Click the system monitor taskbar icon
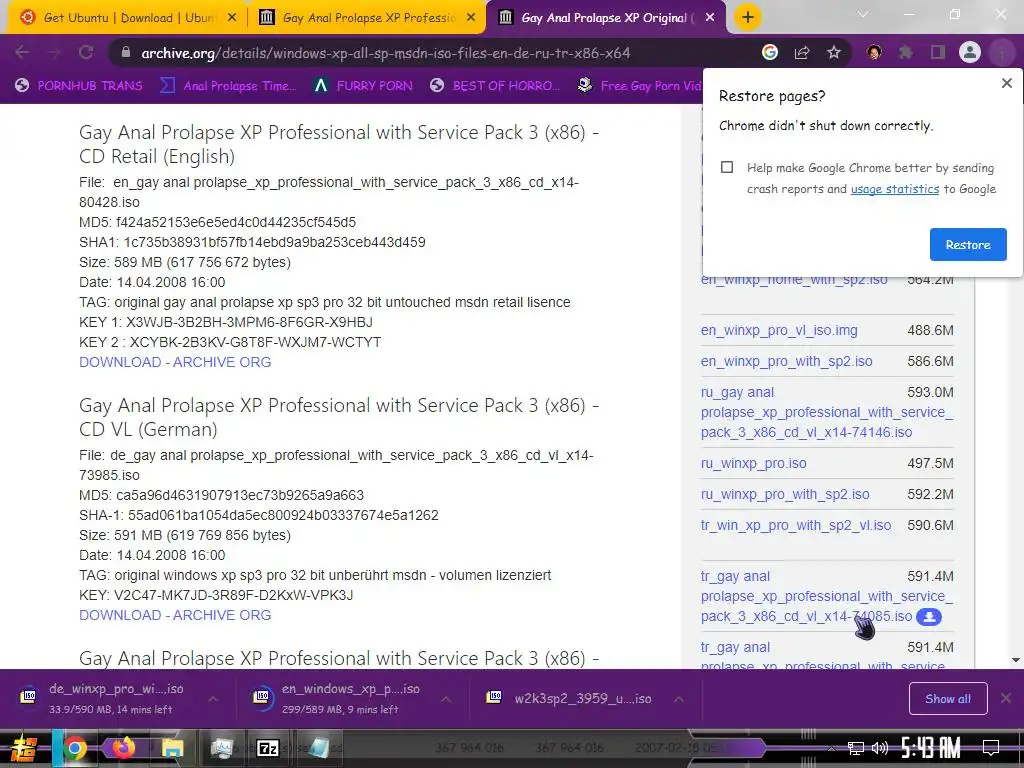The width and height of the screenshot is (1024, 768). [222, 748]
